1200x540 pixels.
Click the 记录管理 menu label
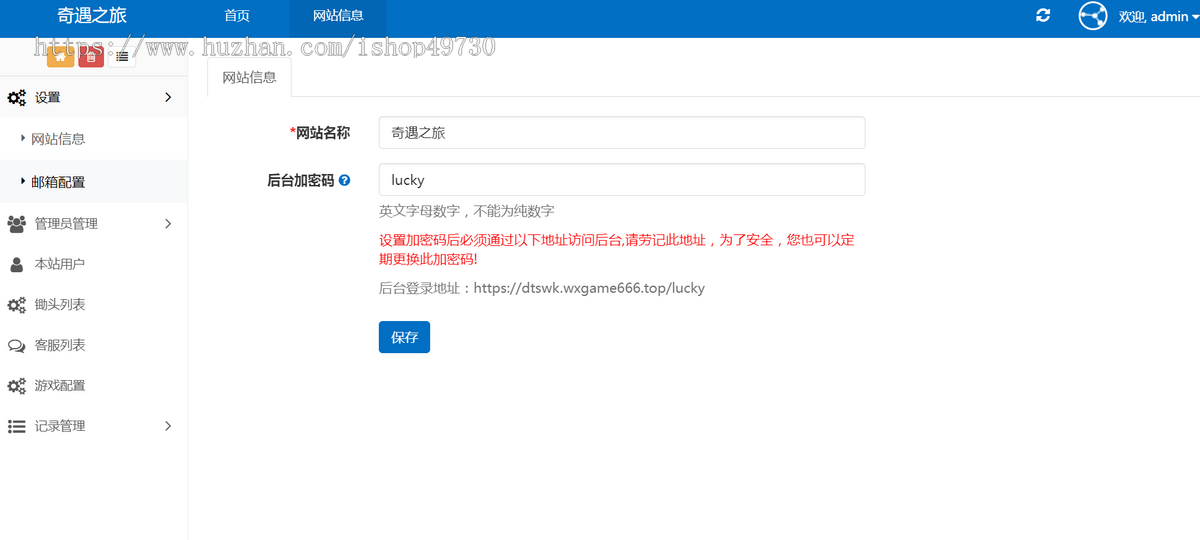pyautogui.click(x=60, y=426)
